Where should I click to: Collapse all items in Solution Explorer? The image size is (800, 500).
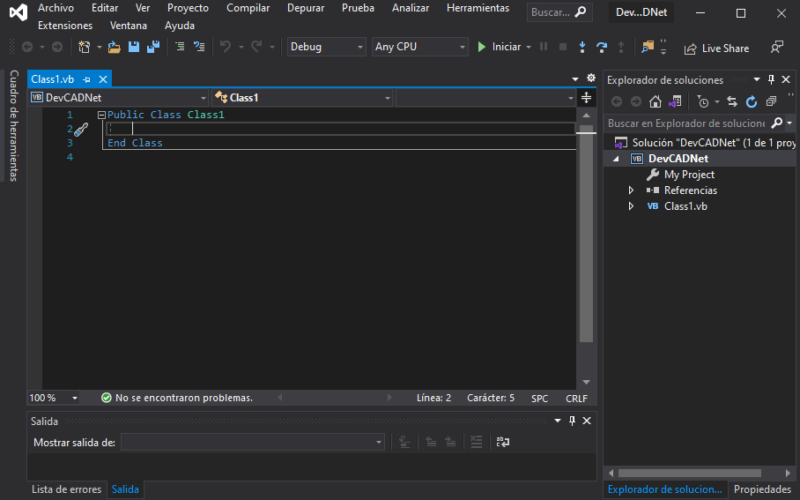pyautogui.click(x=769, y=101)
